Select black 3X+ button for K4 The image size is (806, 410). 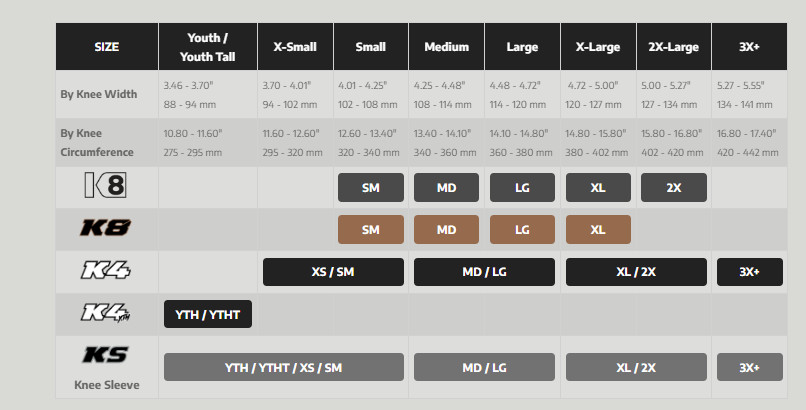[750, 272]
